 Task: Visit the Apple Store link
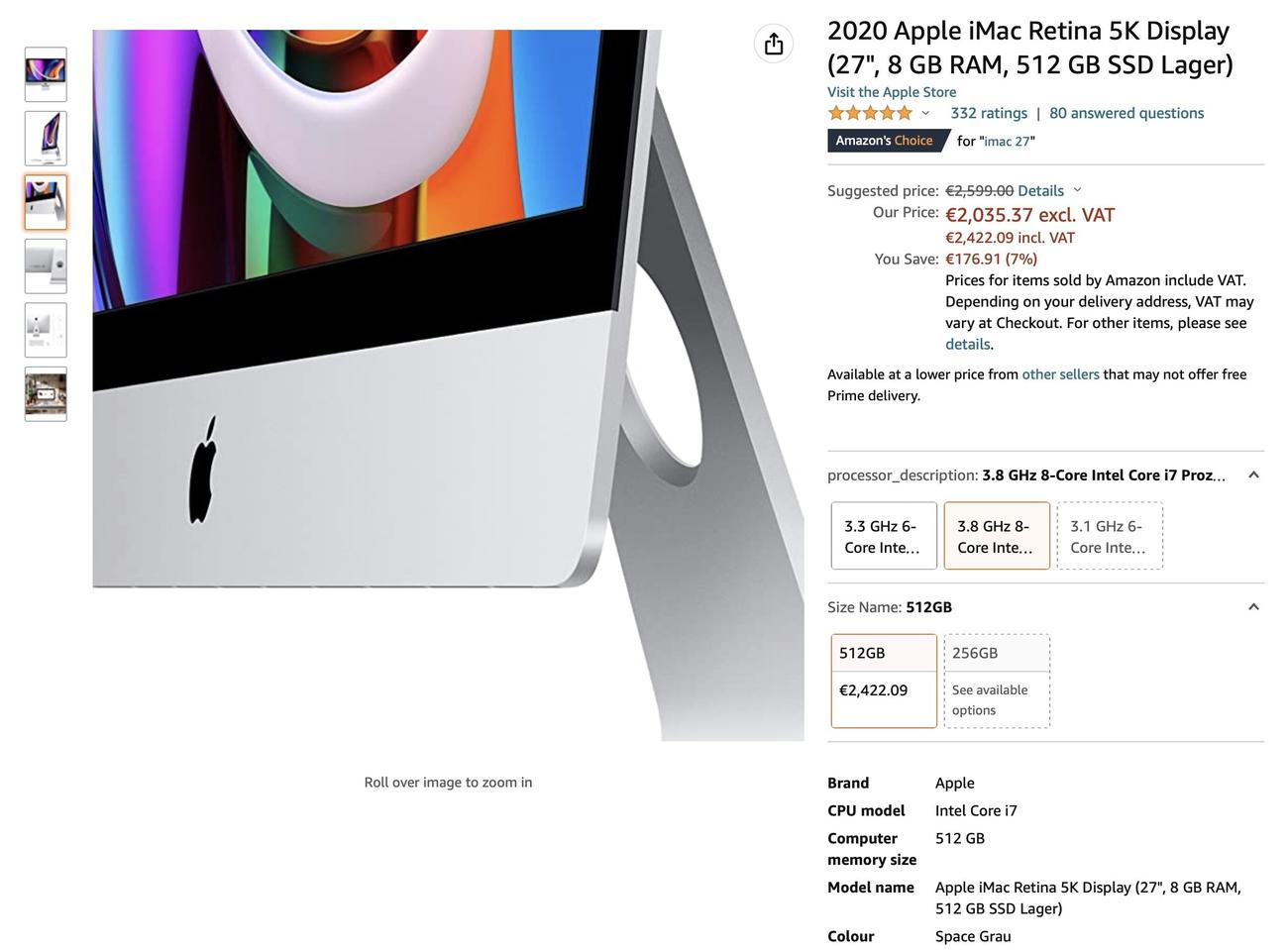(891, 92)
